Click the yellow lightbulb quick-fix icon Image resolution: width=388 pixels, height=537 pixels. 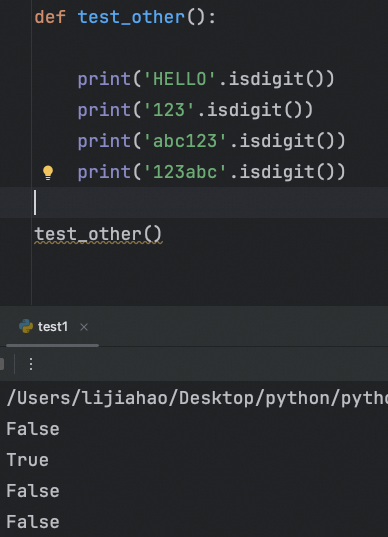[48, 172]
